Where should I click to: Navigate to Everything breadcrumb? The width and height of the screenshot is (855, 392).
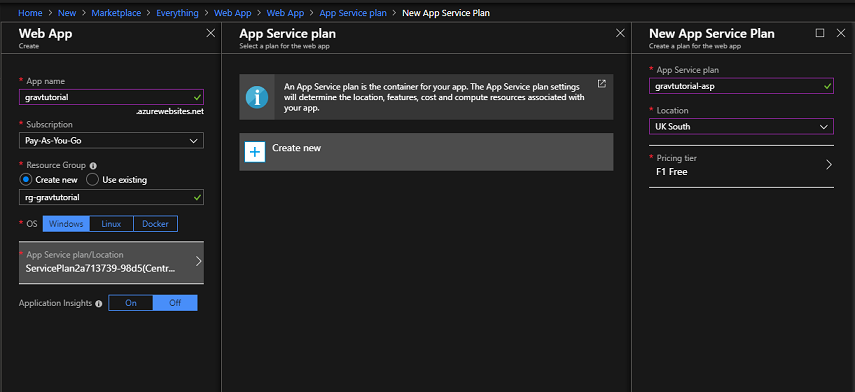pos(178,13)
